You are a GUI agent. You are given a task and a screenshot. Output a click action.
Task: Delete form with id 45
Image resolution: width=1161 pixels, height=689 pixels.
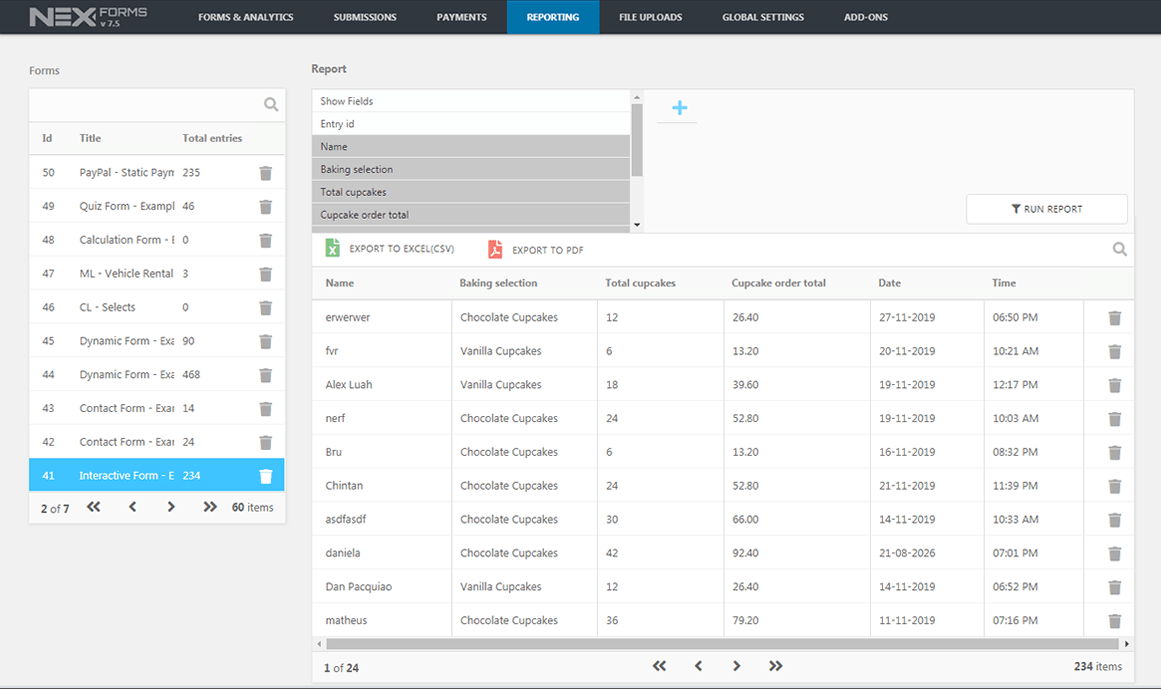(266, 341)
